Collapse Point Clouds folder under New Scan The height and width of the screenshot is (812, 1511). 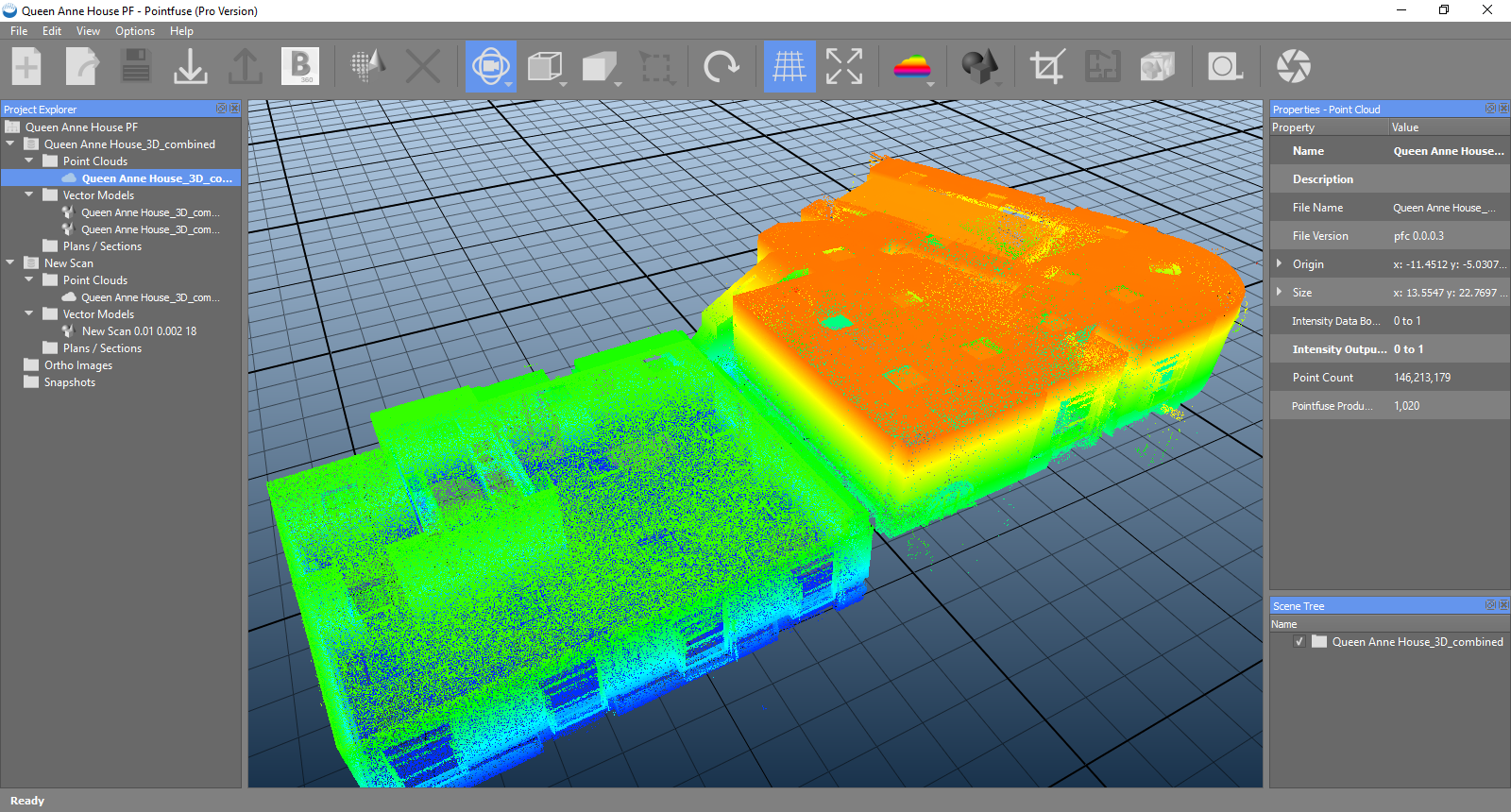(29, 279)
